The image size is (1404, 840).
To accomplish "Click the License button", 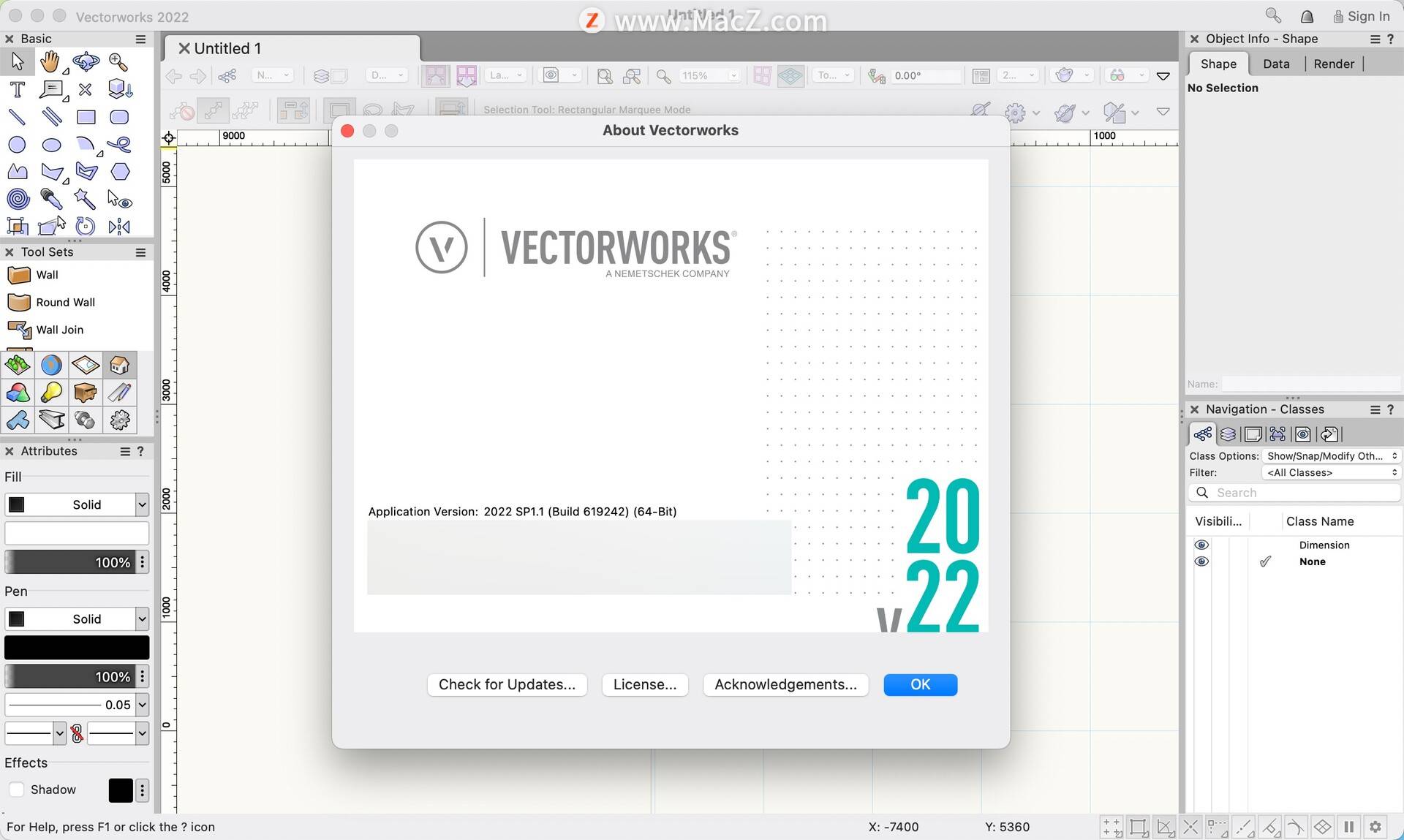I will [x=646, y=683].
